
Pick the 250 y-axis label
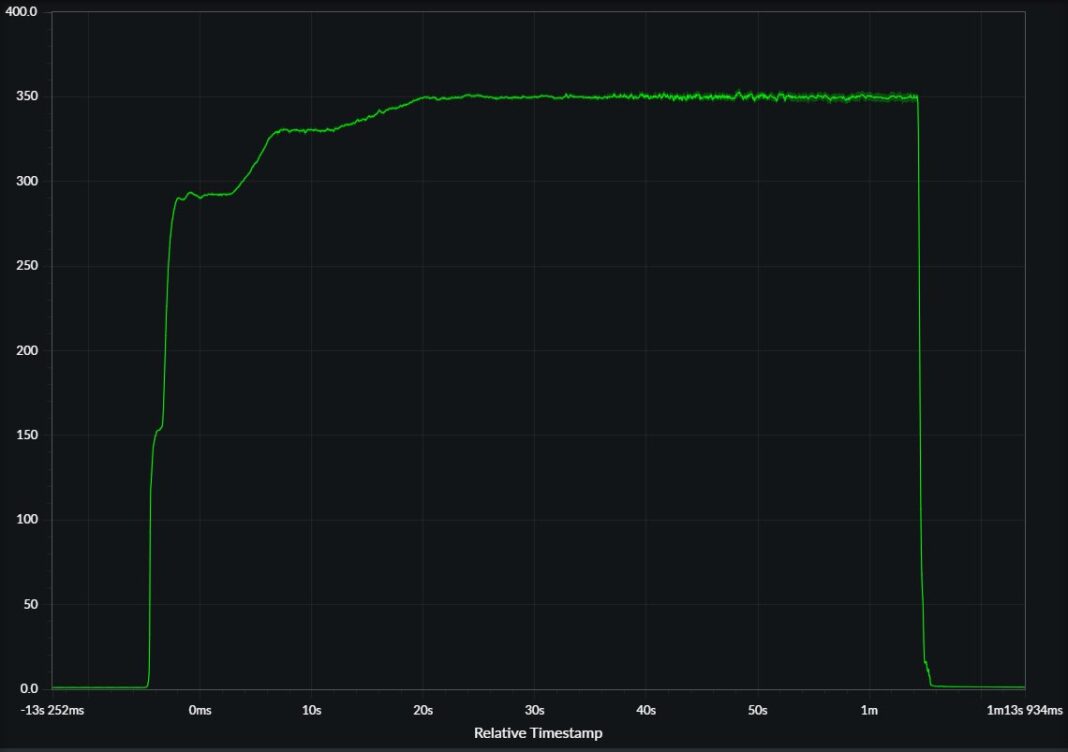[27, 266]
